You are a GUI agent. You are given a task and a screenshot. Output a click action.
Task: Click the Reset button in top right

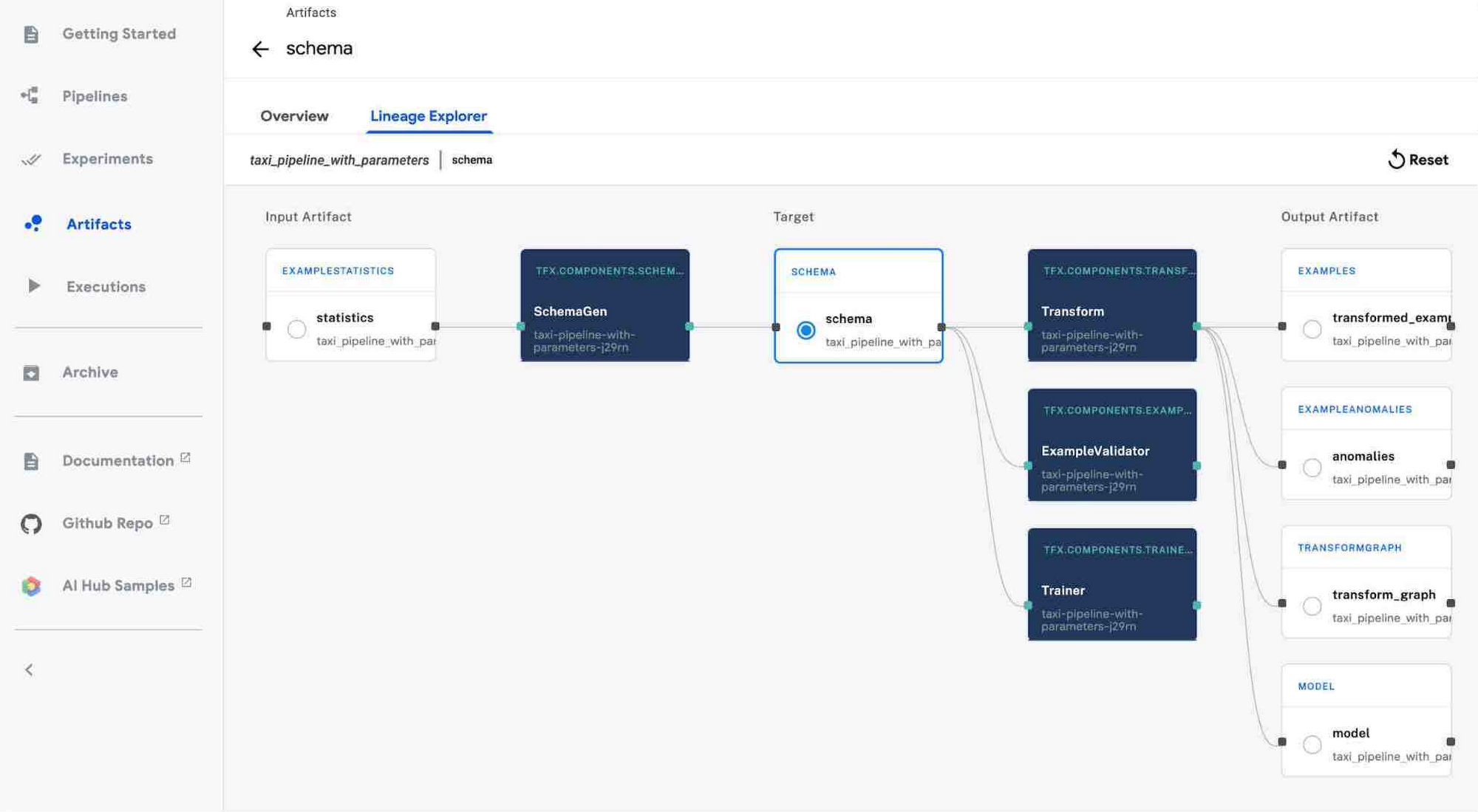pyautogui.click(x=1418, y=159)
